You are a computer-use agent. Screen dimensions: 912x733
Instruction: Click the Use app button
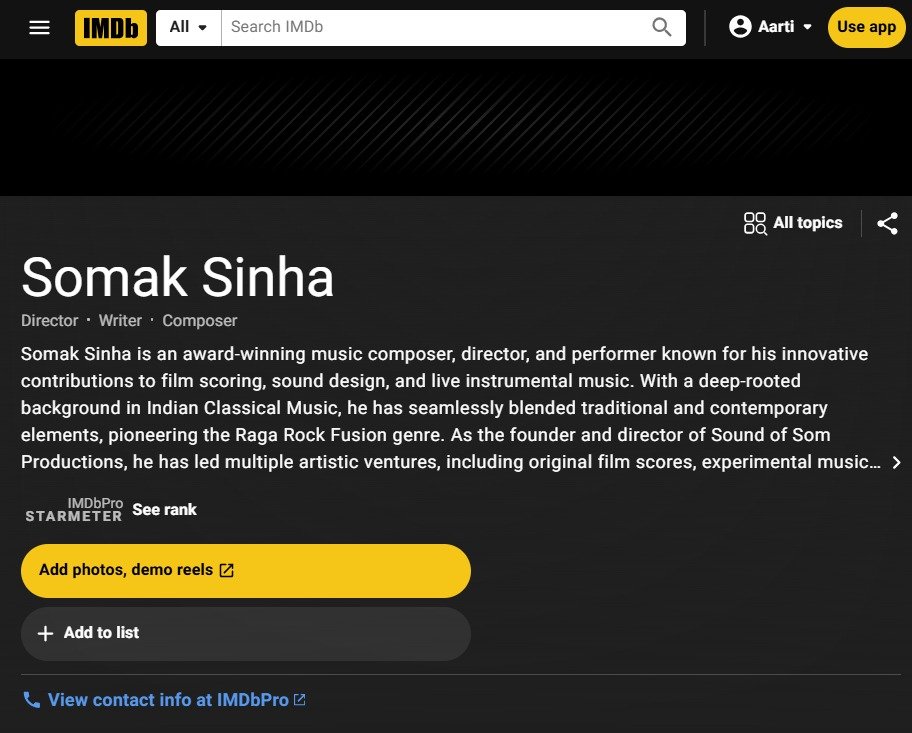[x=866, y=27]
